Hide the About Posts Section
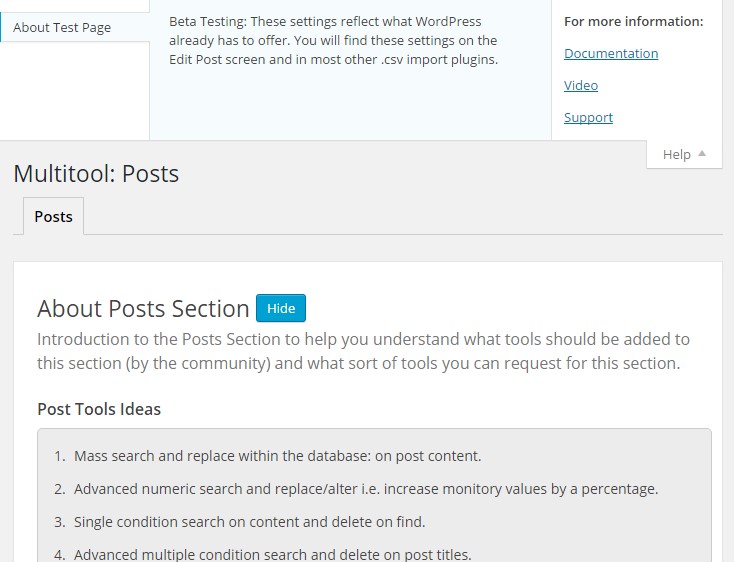The height and width of the screenshot is (562, 734). 281,308
